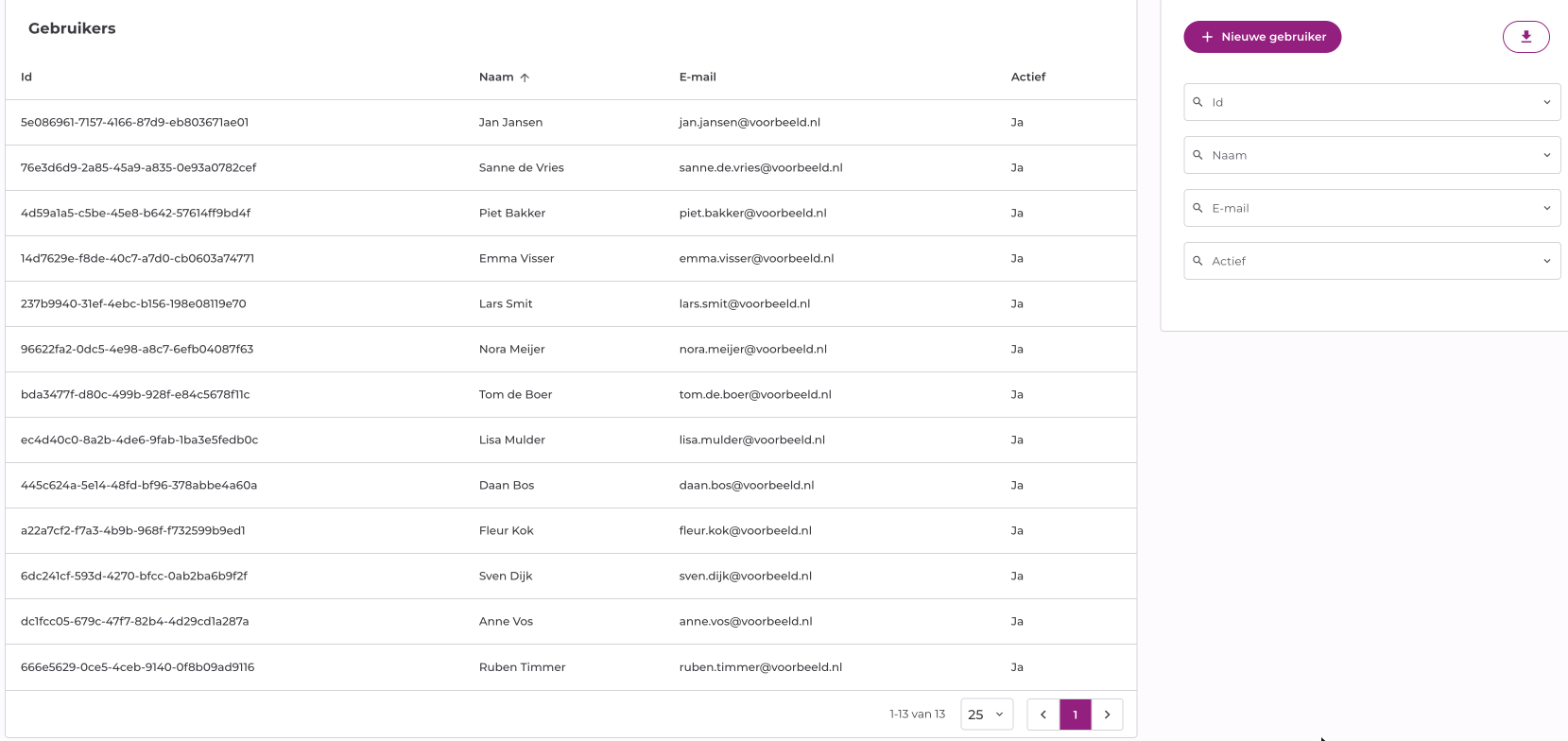
Task: Select page 1 in pagination
Action: click(1075, 714)
